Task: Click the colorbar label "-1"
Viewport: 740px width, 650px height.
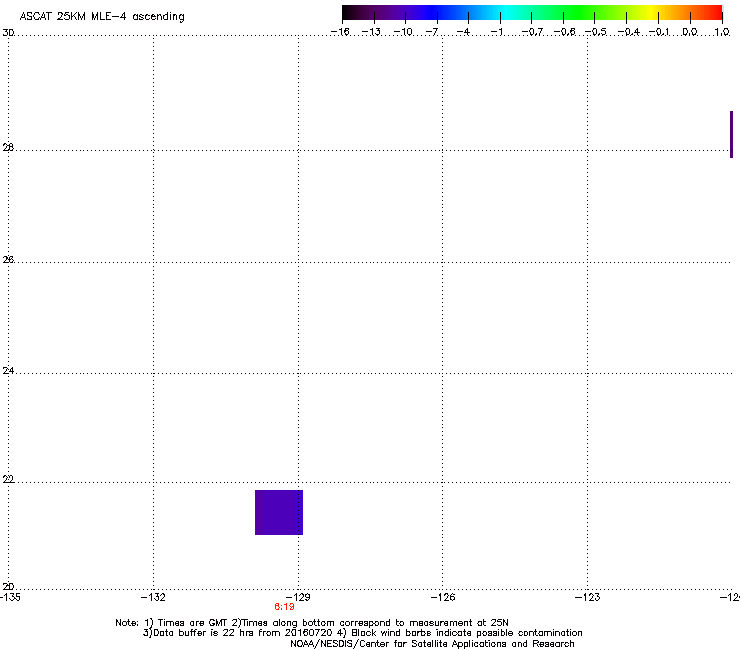Action: [x=496, y=32]
